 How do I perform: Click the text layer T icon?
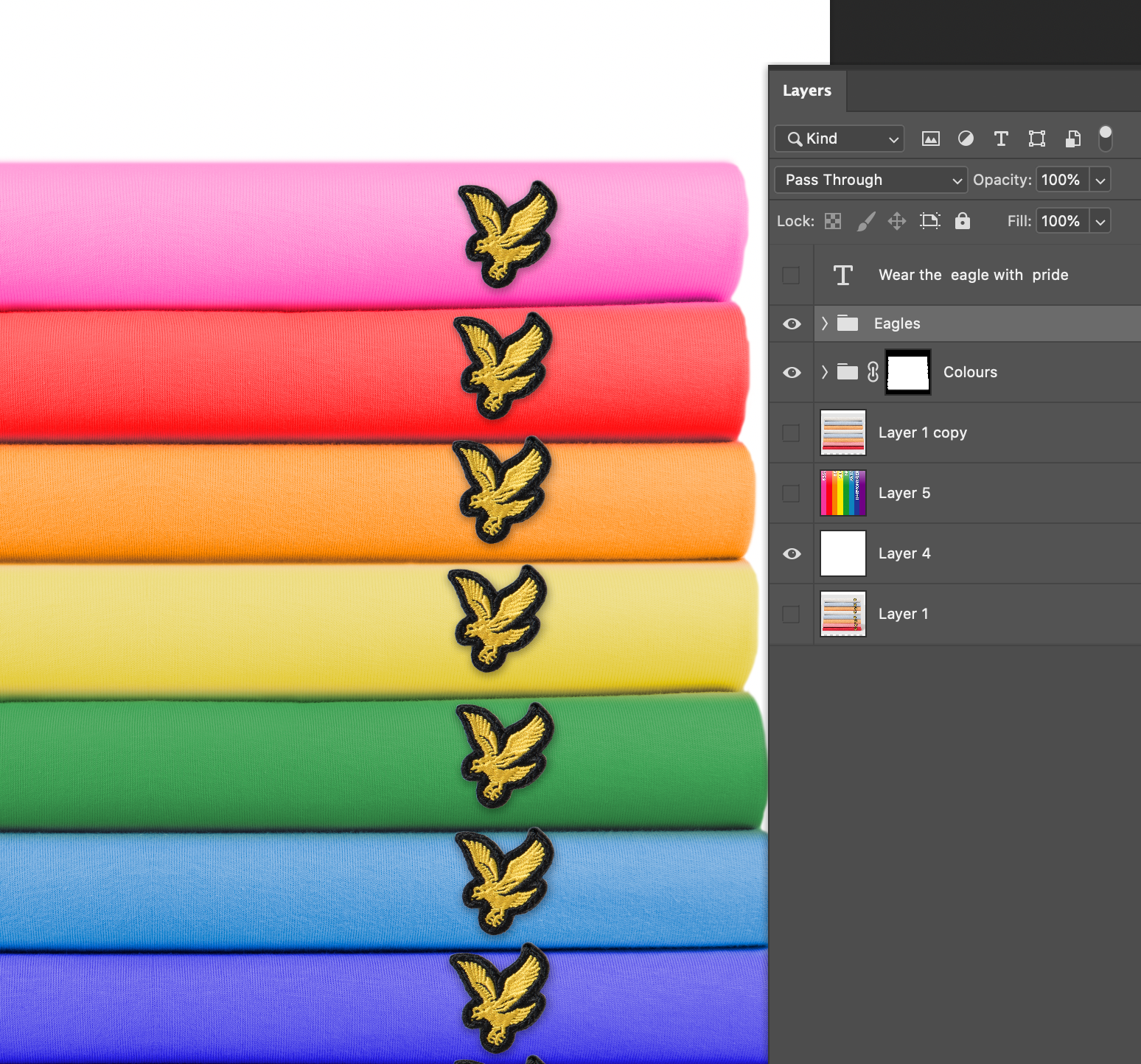pos(843,275)
